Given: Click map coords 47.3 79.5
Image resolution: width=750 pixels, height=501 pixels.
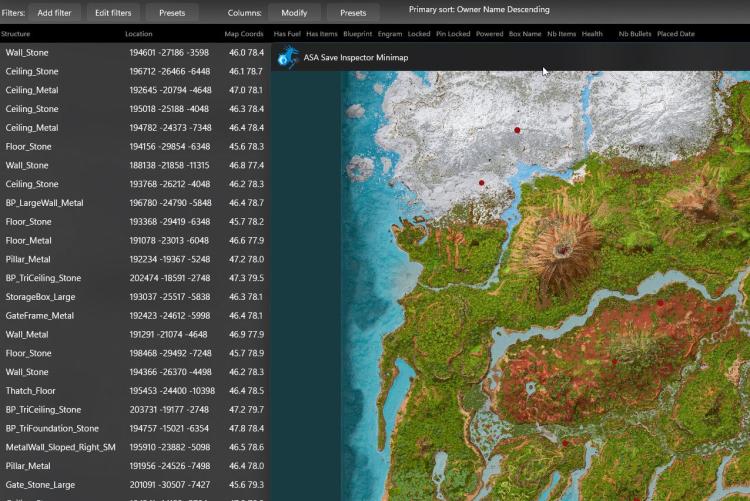Looking at the screenshot, I should click(246, 278).
